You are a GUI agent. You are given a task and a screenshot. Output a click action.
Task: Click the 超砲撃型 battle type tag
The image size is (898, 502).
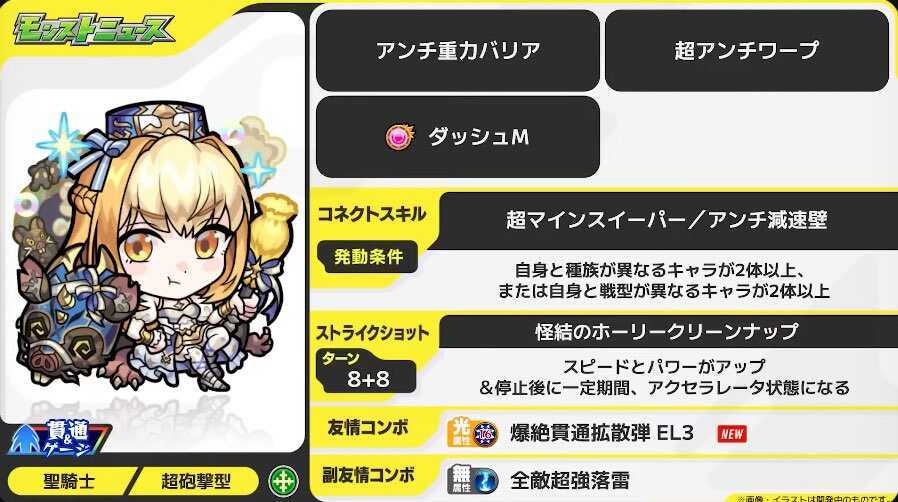(x=196, y=481)
